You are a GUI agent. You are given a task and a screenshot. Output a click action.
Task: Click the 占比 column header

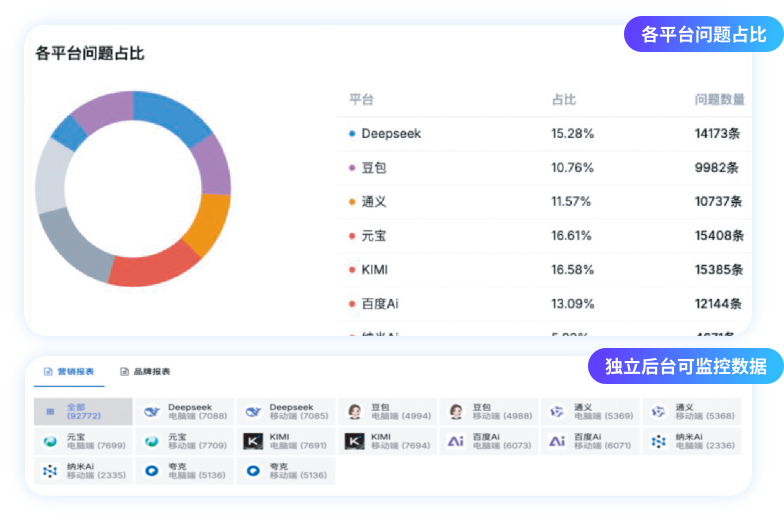pyautogui.click(x=564, y=100)
